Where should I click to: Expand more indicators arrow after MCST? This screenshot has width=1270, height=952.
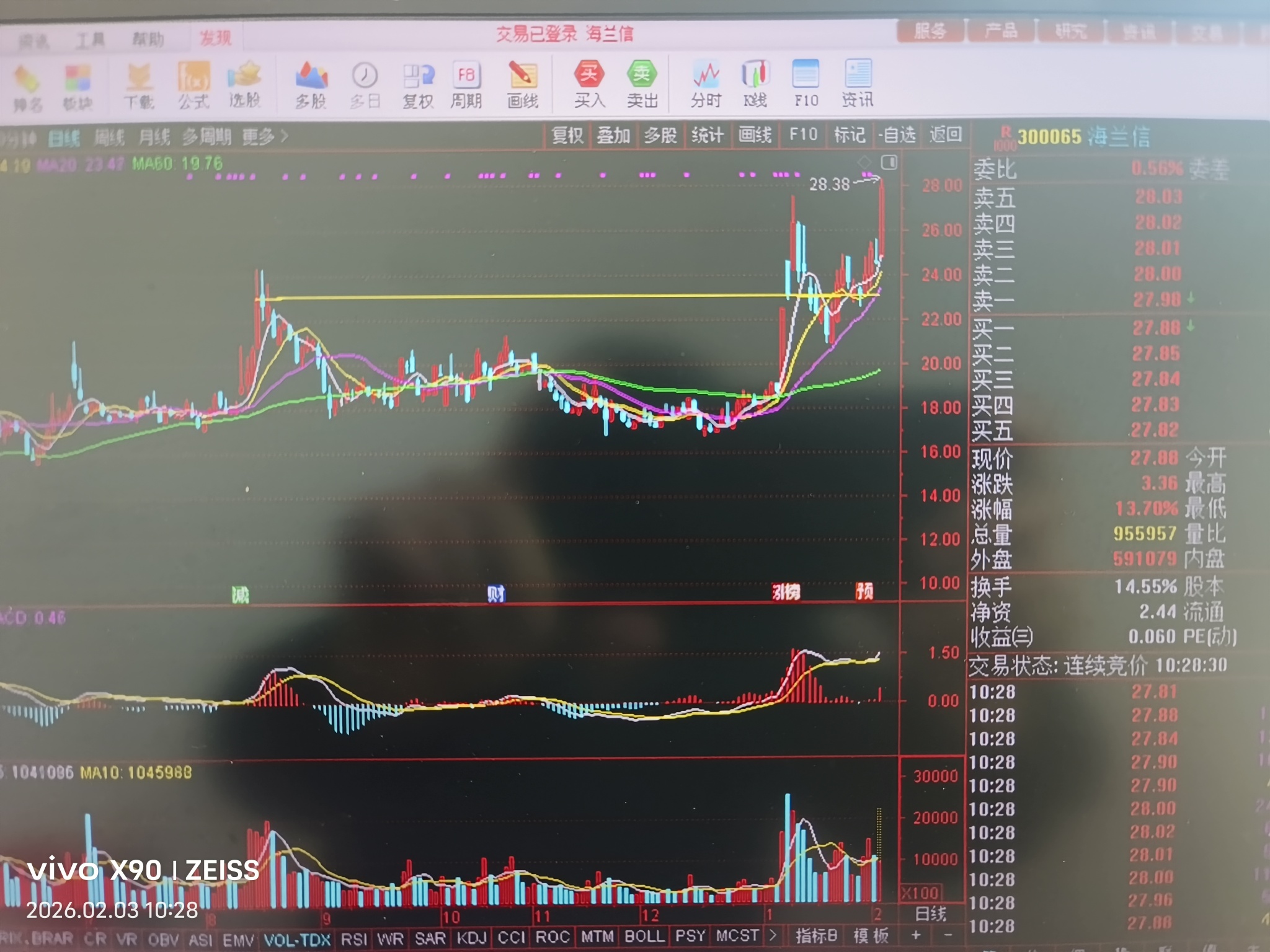(x=773, y=934)
